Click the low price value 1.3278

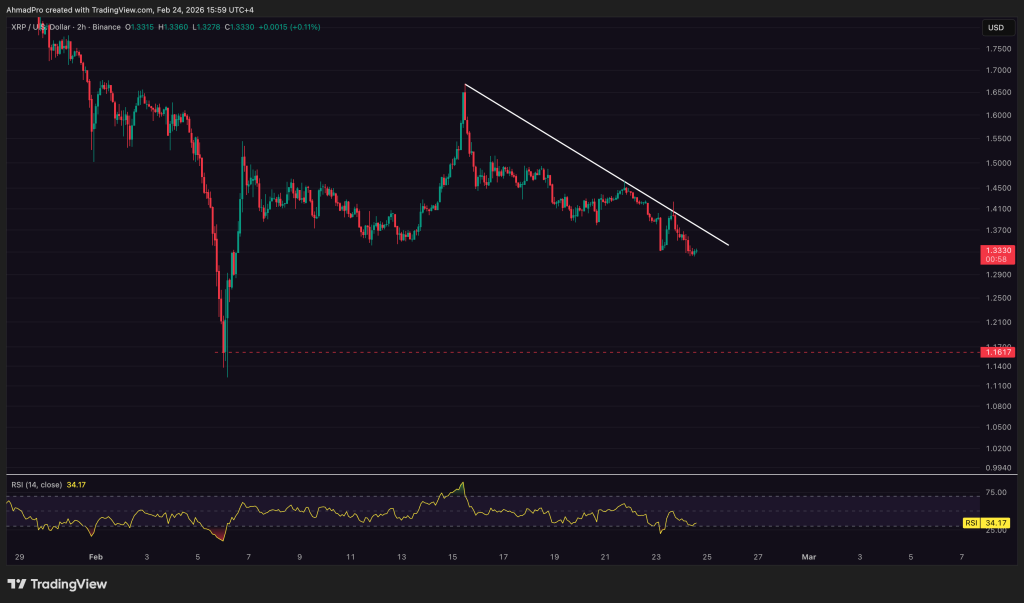coord(206,28)
